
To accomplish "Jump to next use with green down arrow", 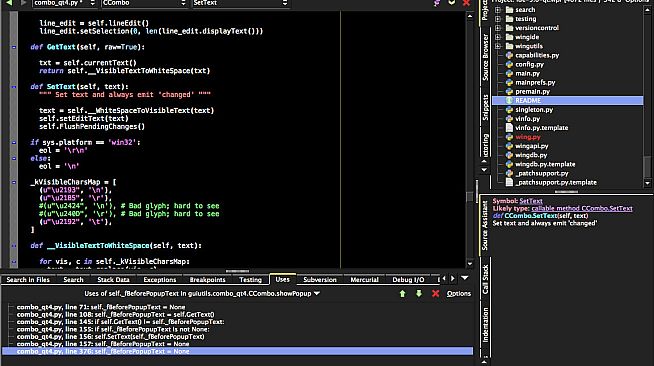I will [x=419, y=293].
